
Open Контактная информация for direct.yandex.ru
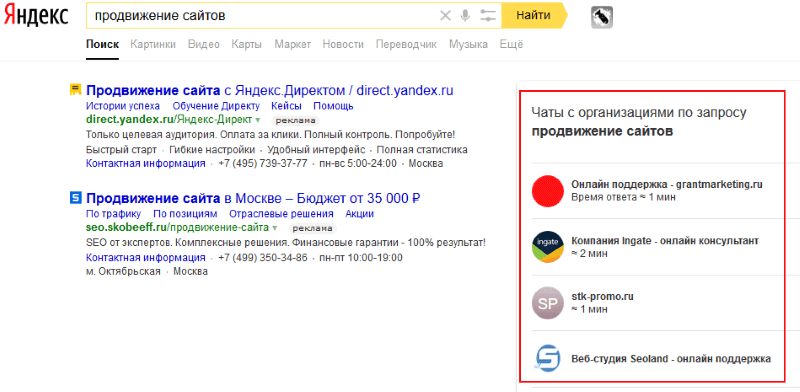coord(146,164)
